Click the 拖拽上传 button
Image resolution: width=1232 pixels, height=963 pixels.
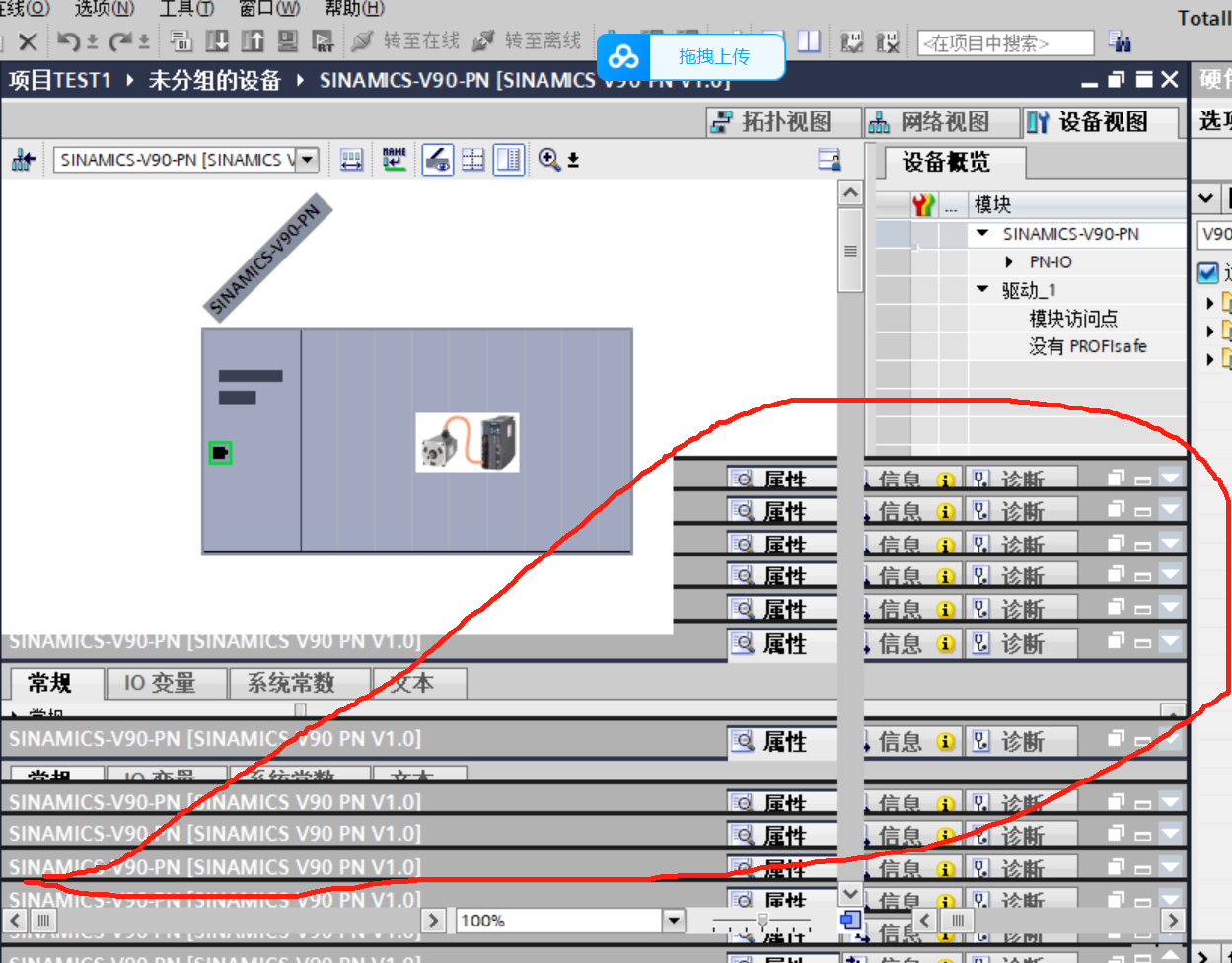point(714,57)
